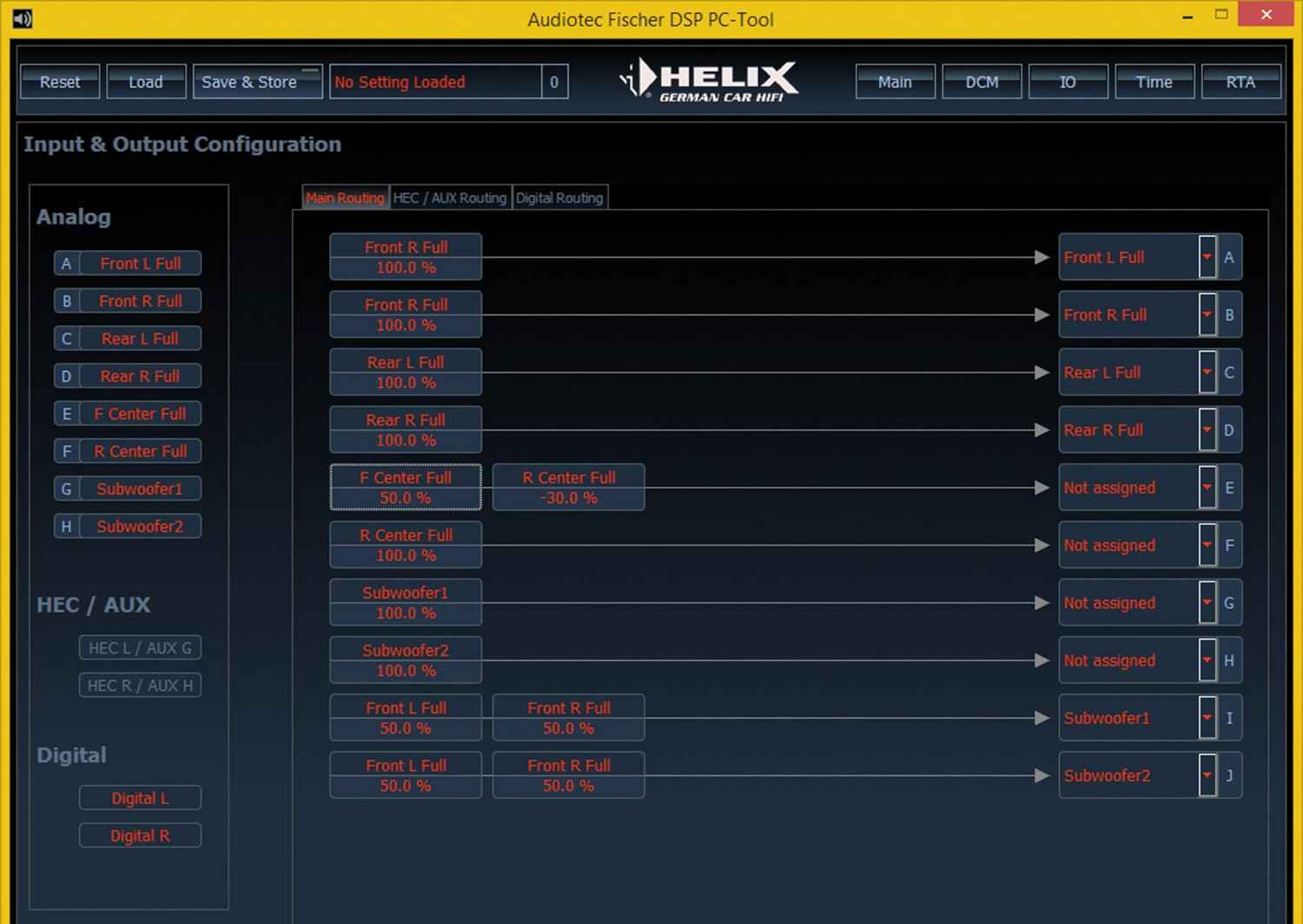Viewport: 1303px width, 924px height.
Task: Click routing cell Front R Full for output A
Action: (x=406, y=257)
